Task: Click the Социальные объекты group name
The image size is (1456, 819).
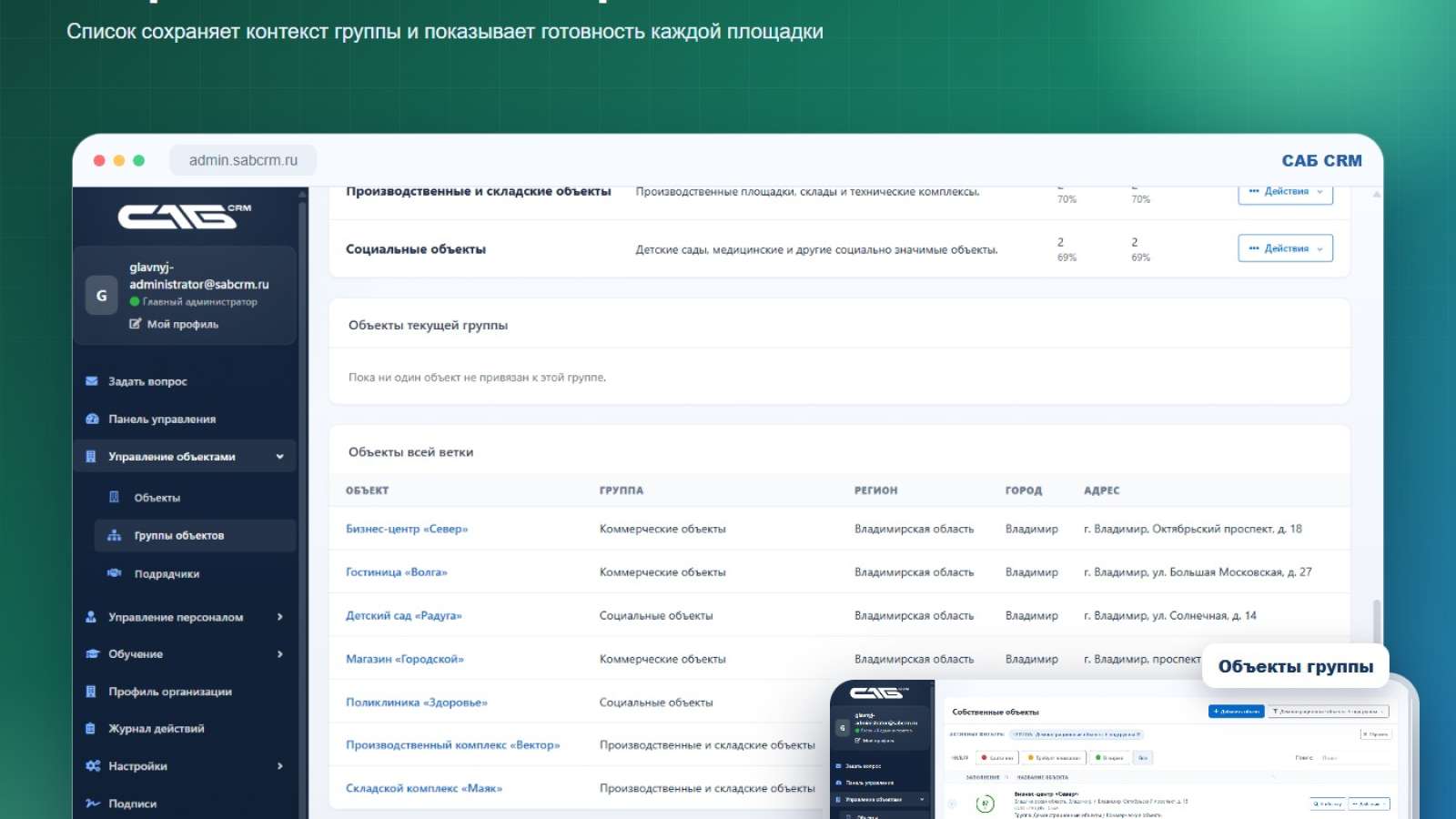Action: [416, 249]
